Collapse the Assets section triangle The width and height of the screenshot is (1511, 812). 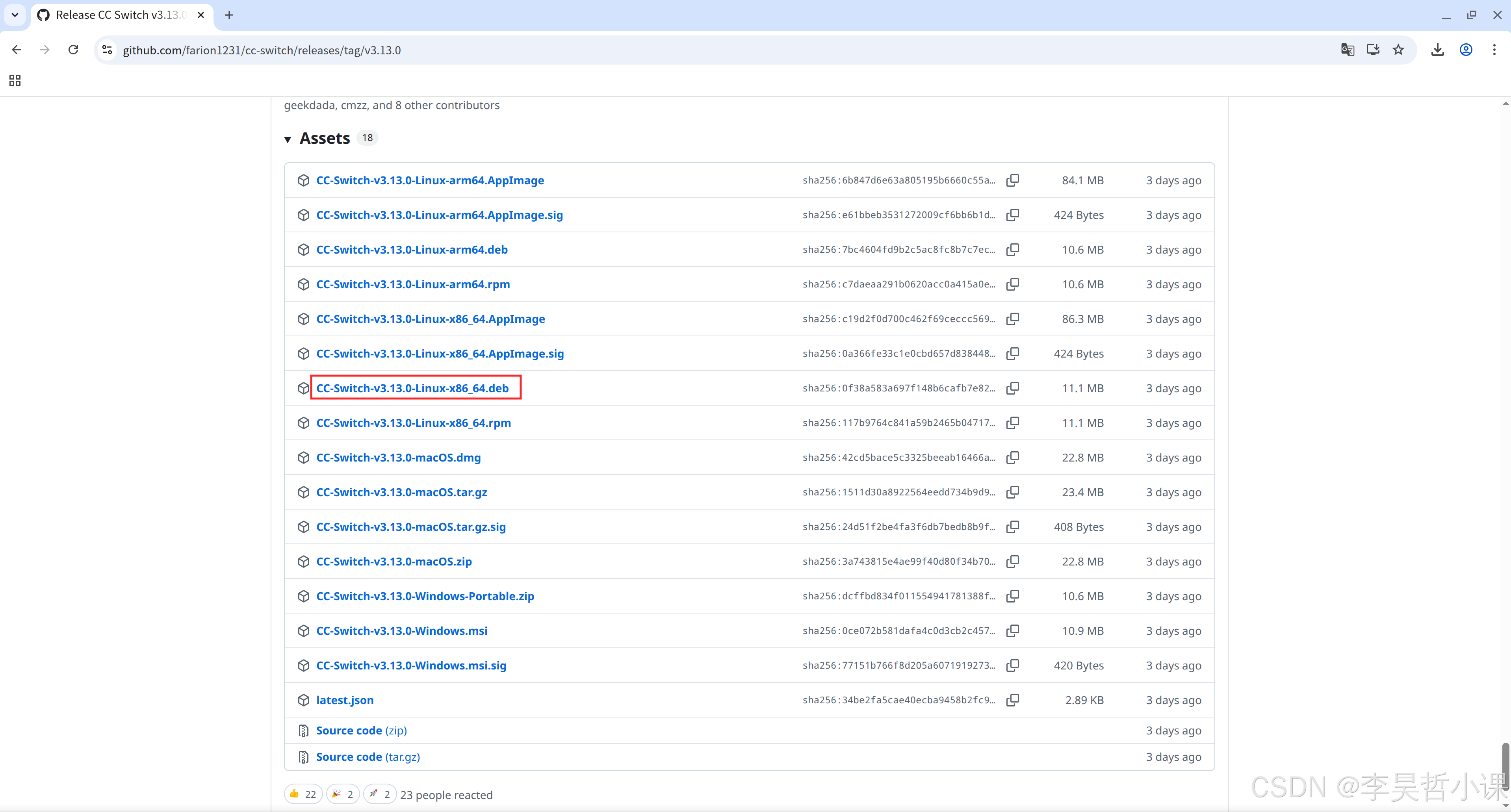[x=288, y=139]
